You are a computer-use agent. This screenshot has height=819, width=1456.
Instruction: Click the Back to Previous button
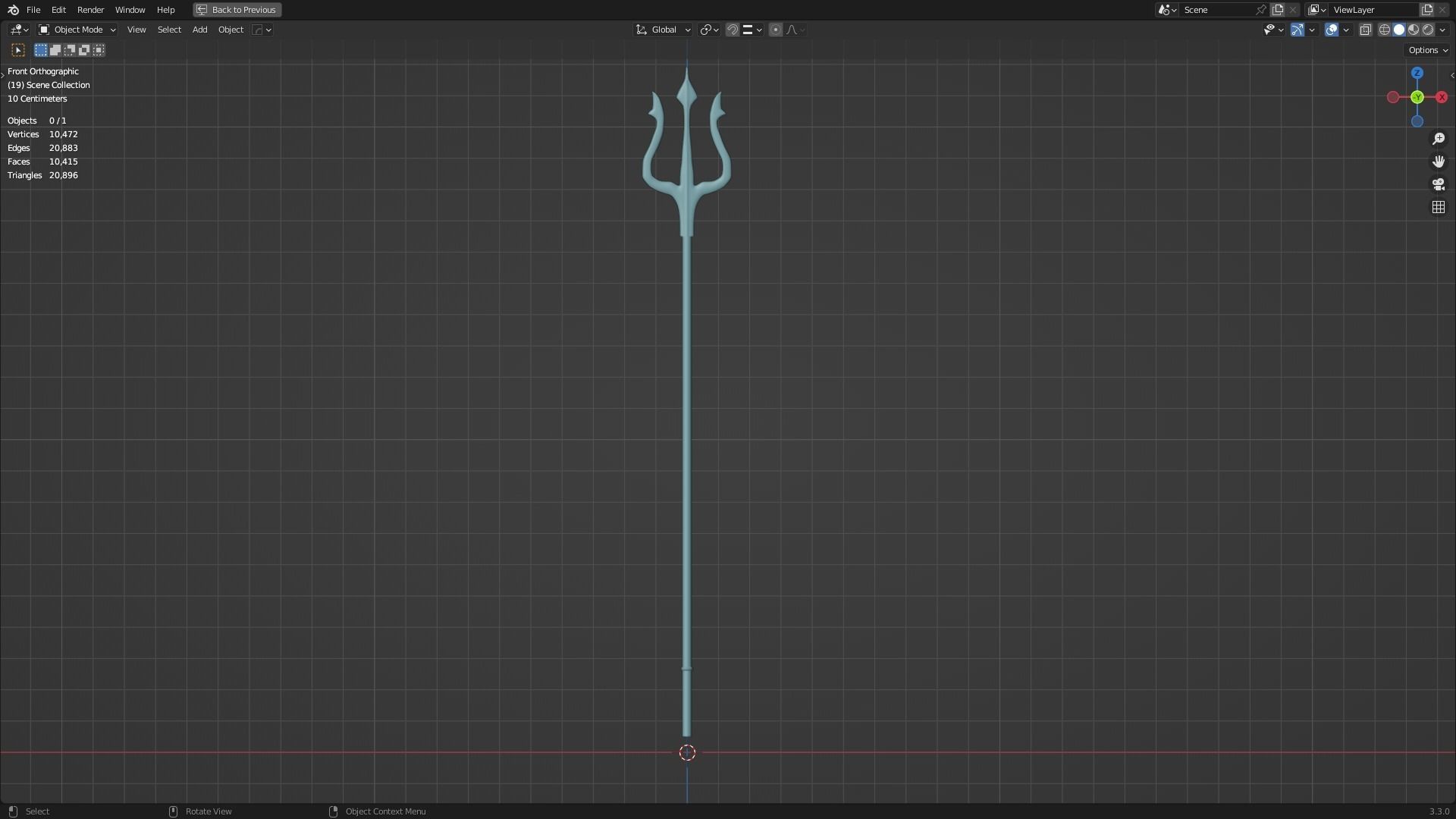(x=237, y=10)
